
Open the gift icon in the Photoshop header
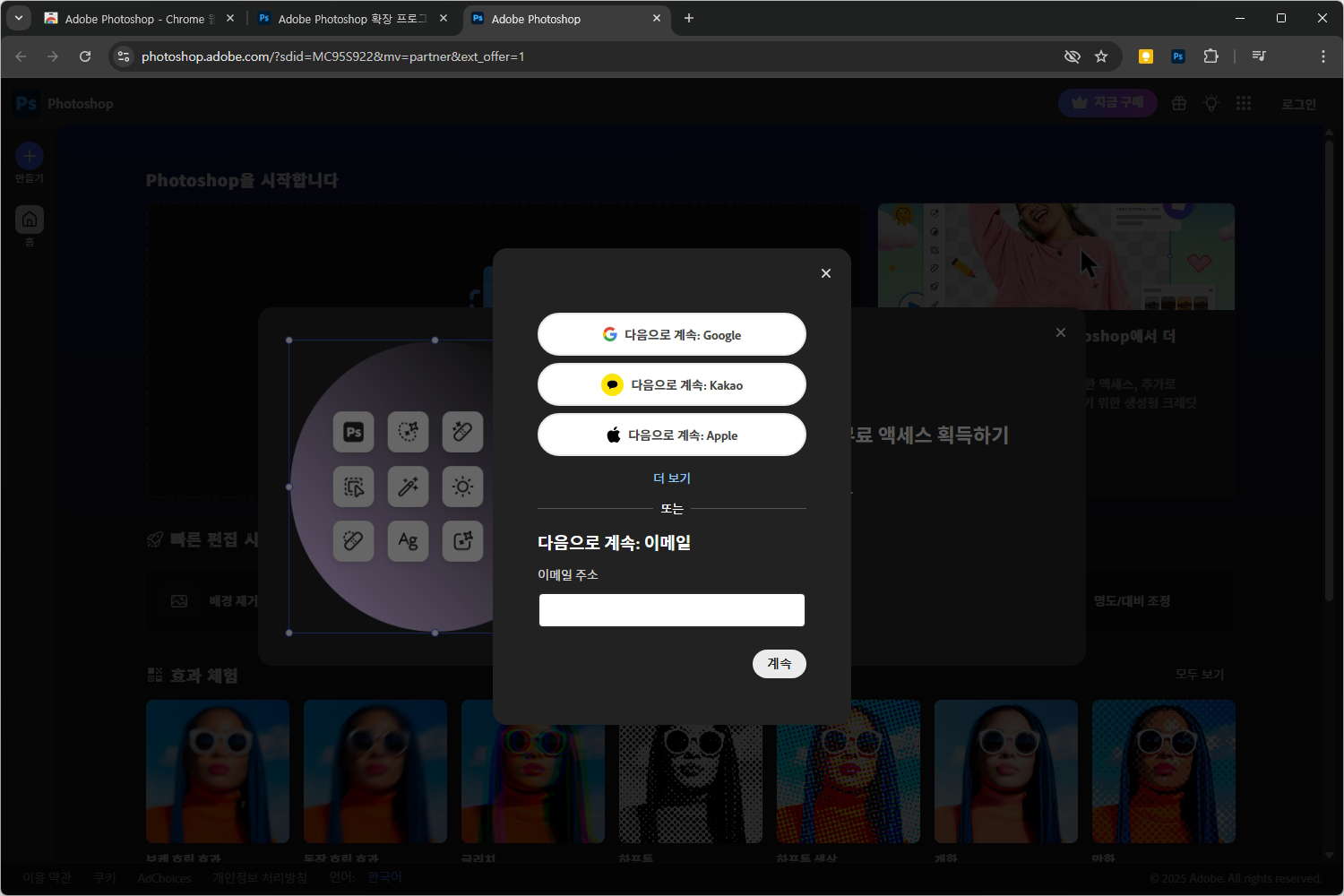point(1179,104)
